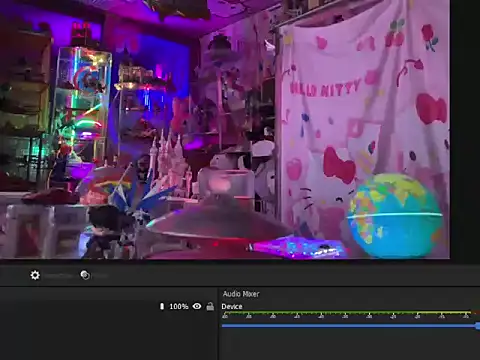Click the middle of the blue Device volume slider
The height and width of the screenshot is (360, 480).
(350, 326)
